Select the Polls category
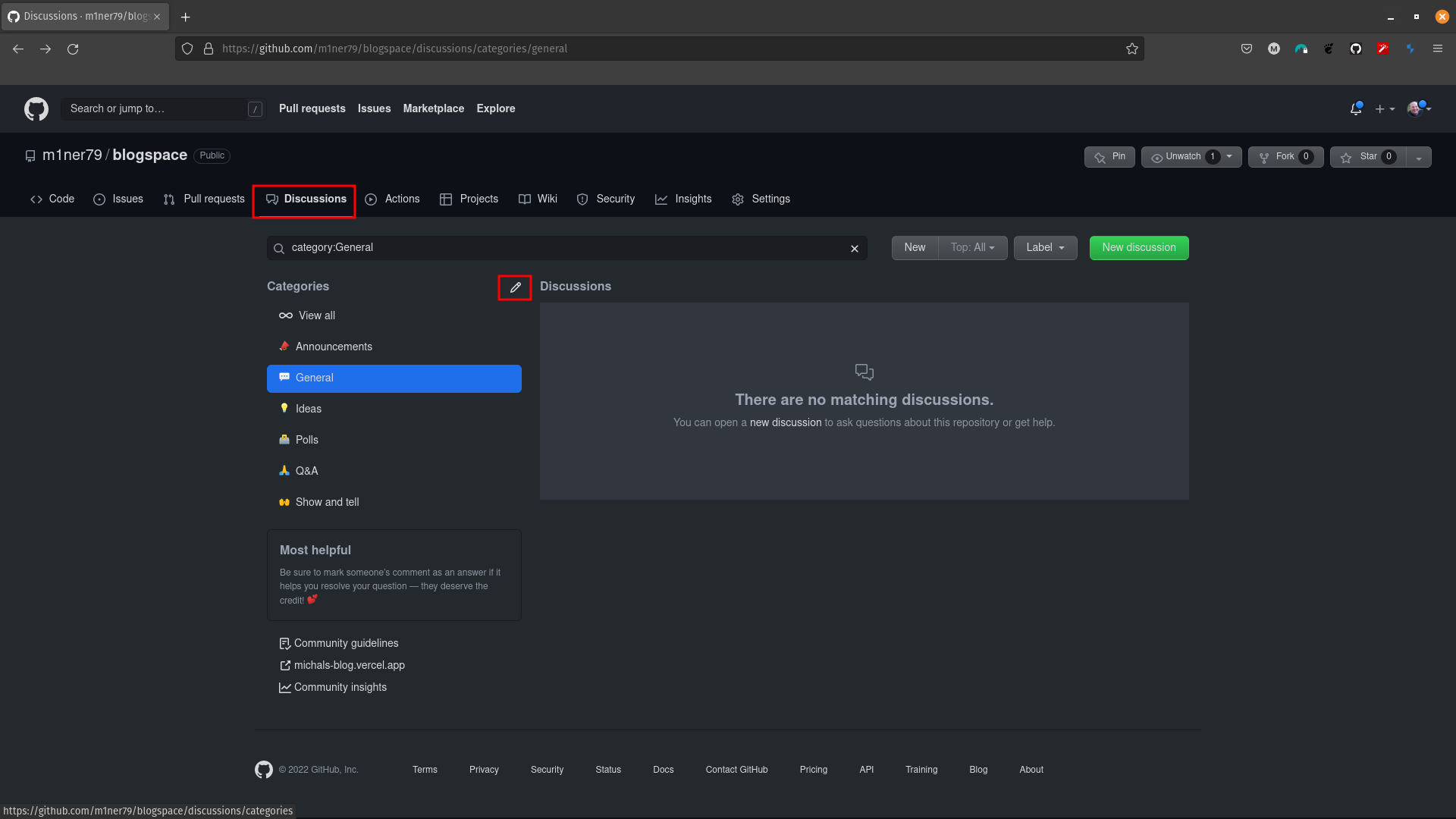 [x=394, y=441]
